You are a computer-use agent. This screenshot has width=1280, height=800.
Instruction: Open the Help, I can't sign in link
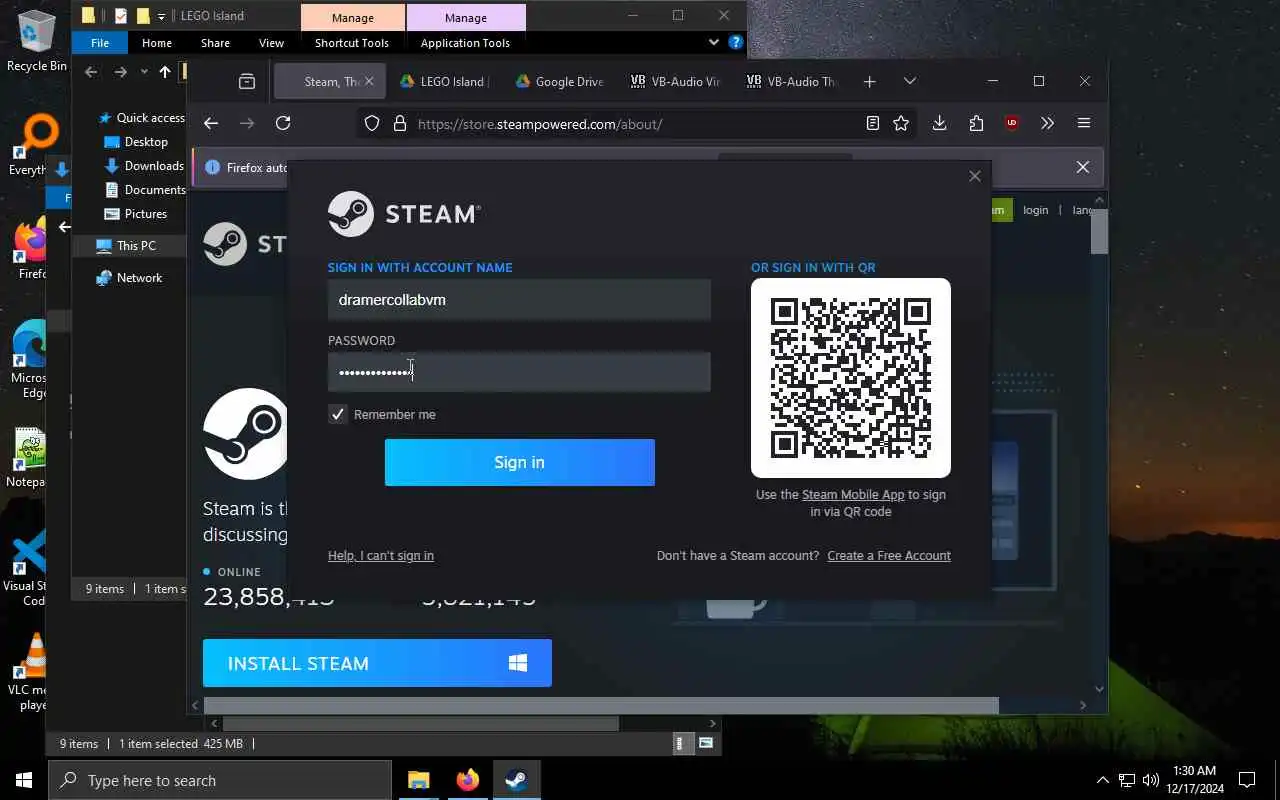click(381, 555)
